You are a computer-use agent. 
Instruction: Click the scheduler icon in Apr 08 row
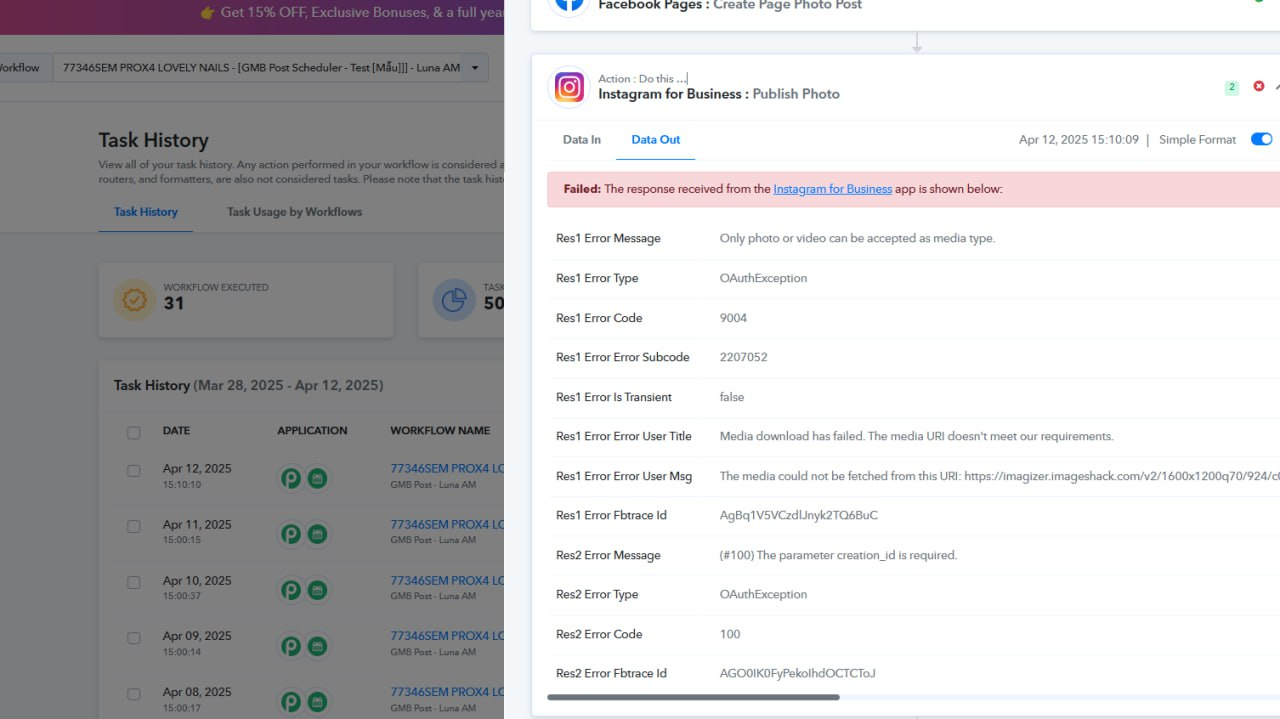(x=317, y=702)
